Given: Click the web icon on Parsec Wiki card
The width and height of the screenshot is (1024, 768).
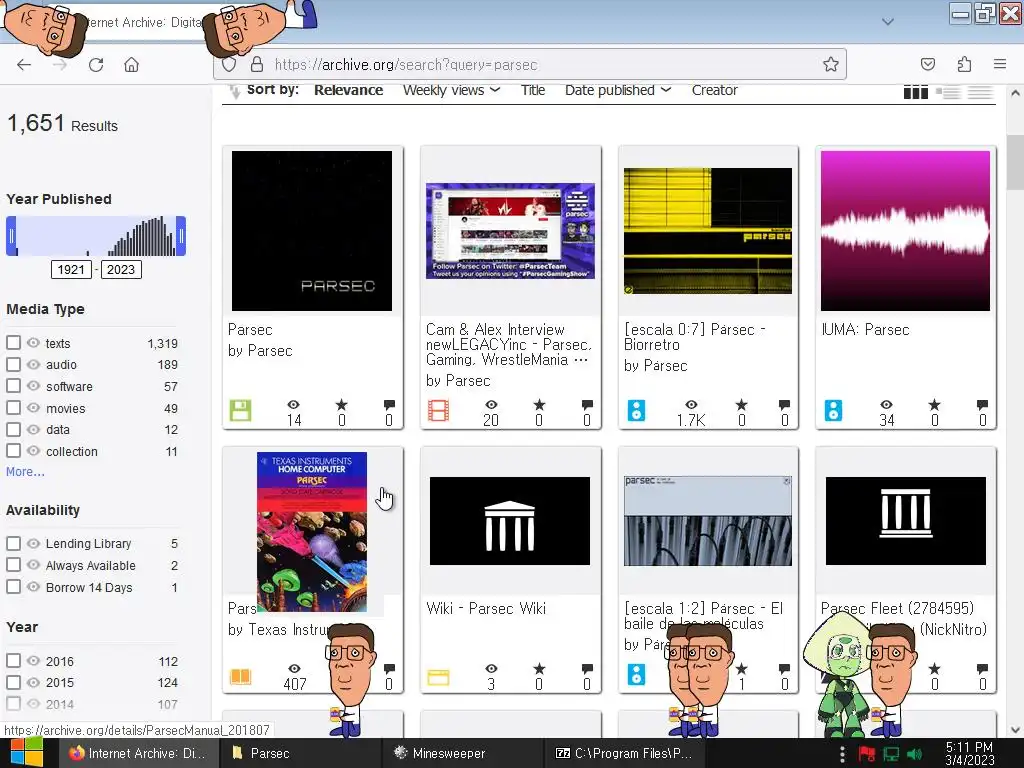Looking at the screenshot, I should pos(438,677).
